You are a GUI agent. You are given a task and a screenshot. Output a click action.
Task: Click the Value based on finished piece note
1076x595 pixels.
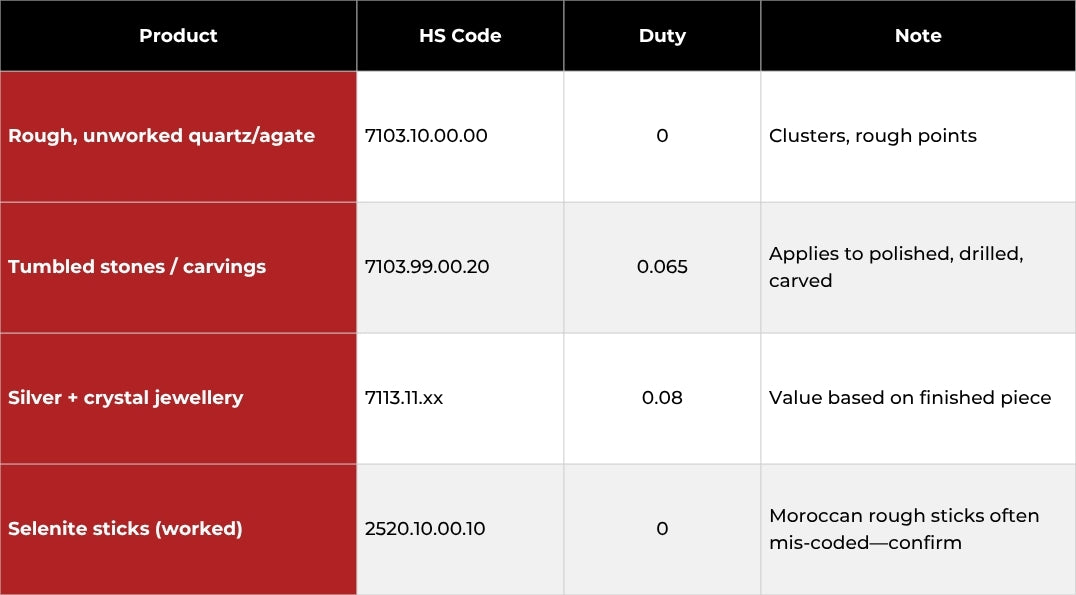[910, 398]
